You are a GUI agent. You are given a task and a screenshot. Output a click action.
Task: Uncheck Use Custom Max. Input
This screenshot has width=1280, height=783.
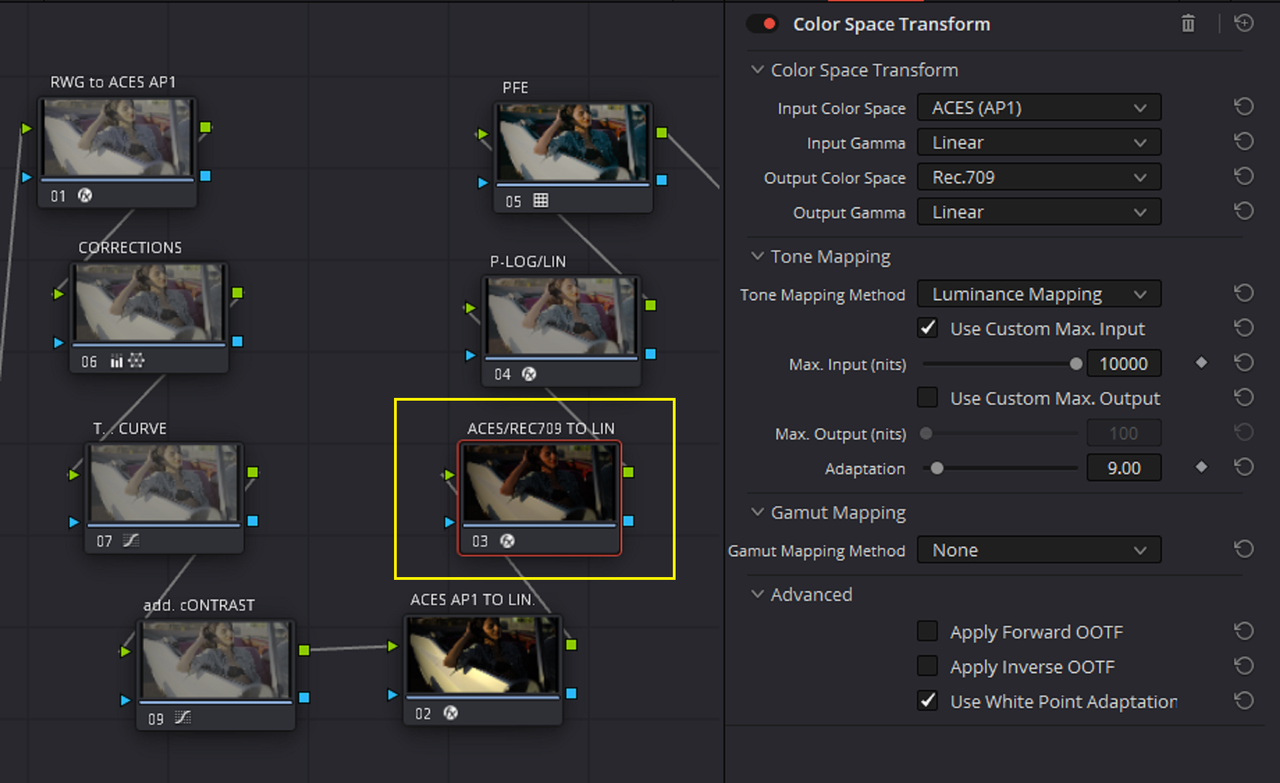(x=928, y=328)
